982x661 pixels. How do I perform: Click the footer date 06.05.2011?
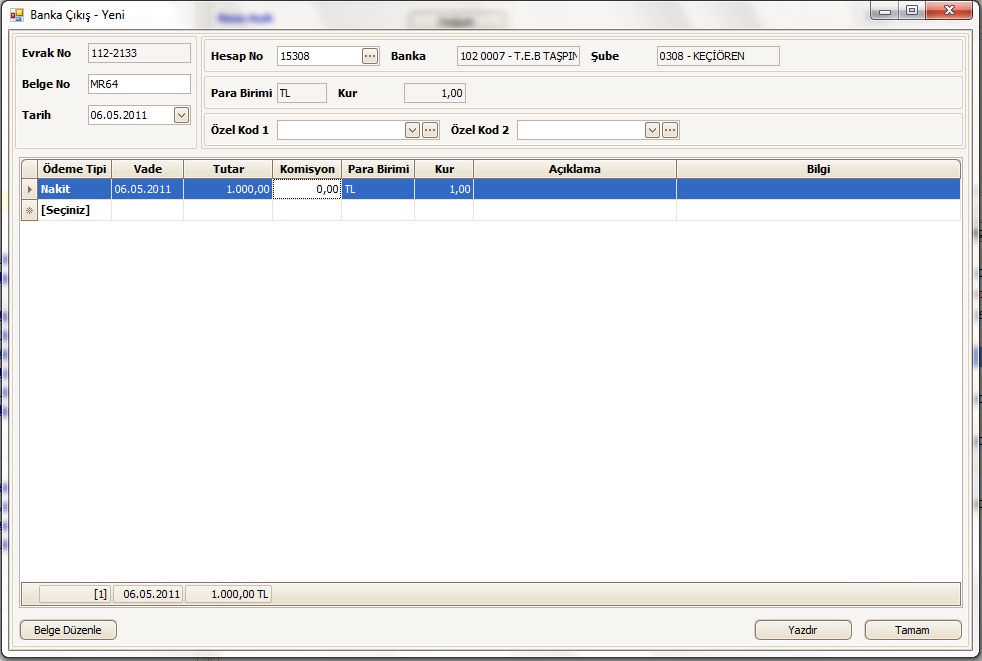point(148,594)
